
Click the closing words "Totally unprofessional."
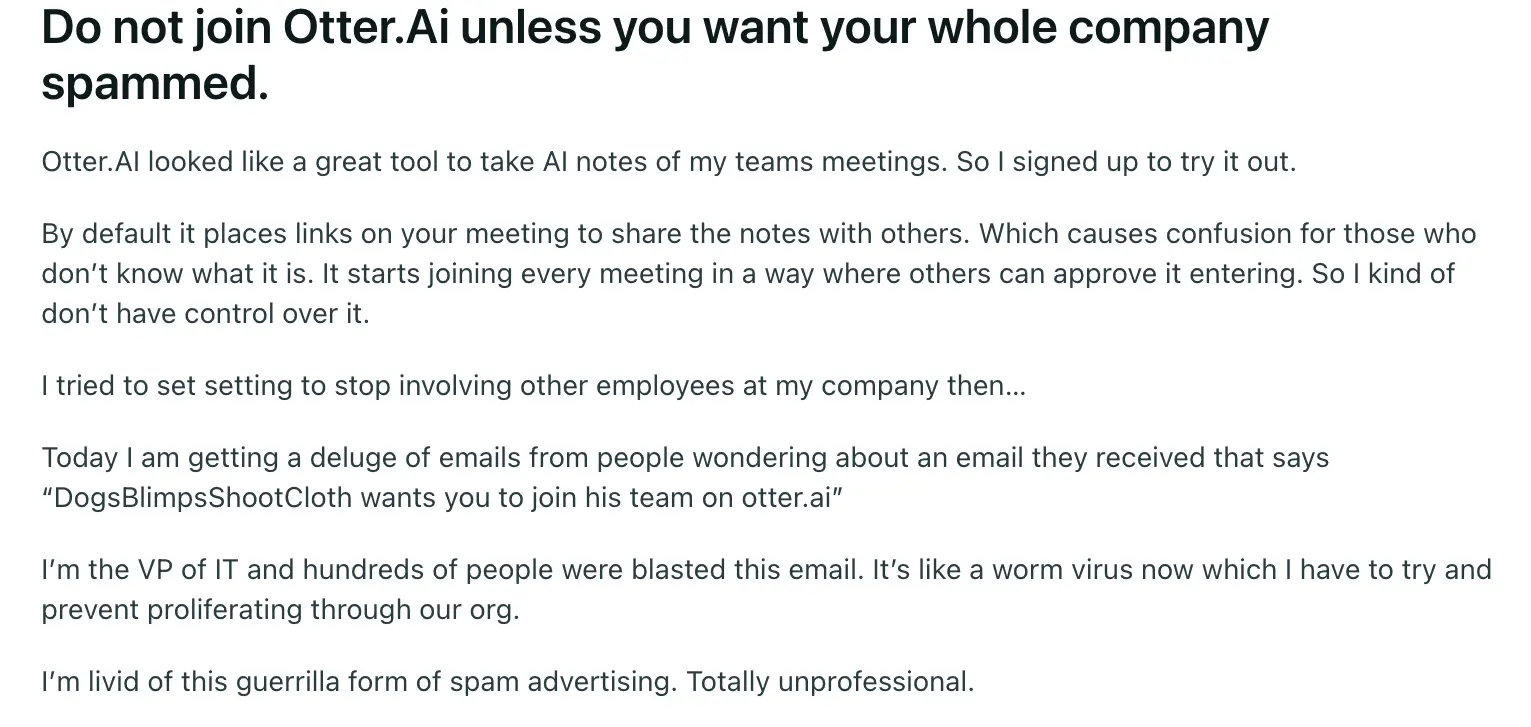(830, 682)
